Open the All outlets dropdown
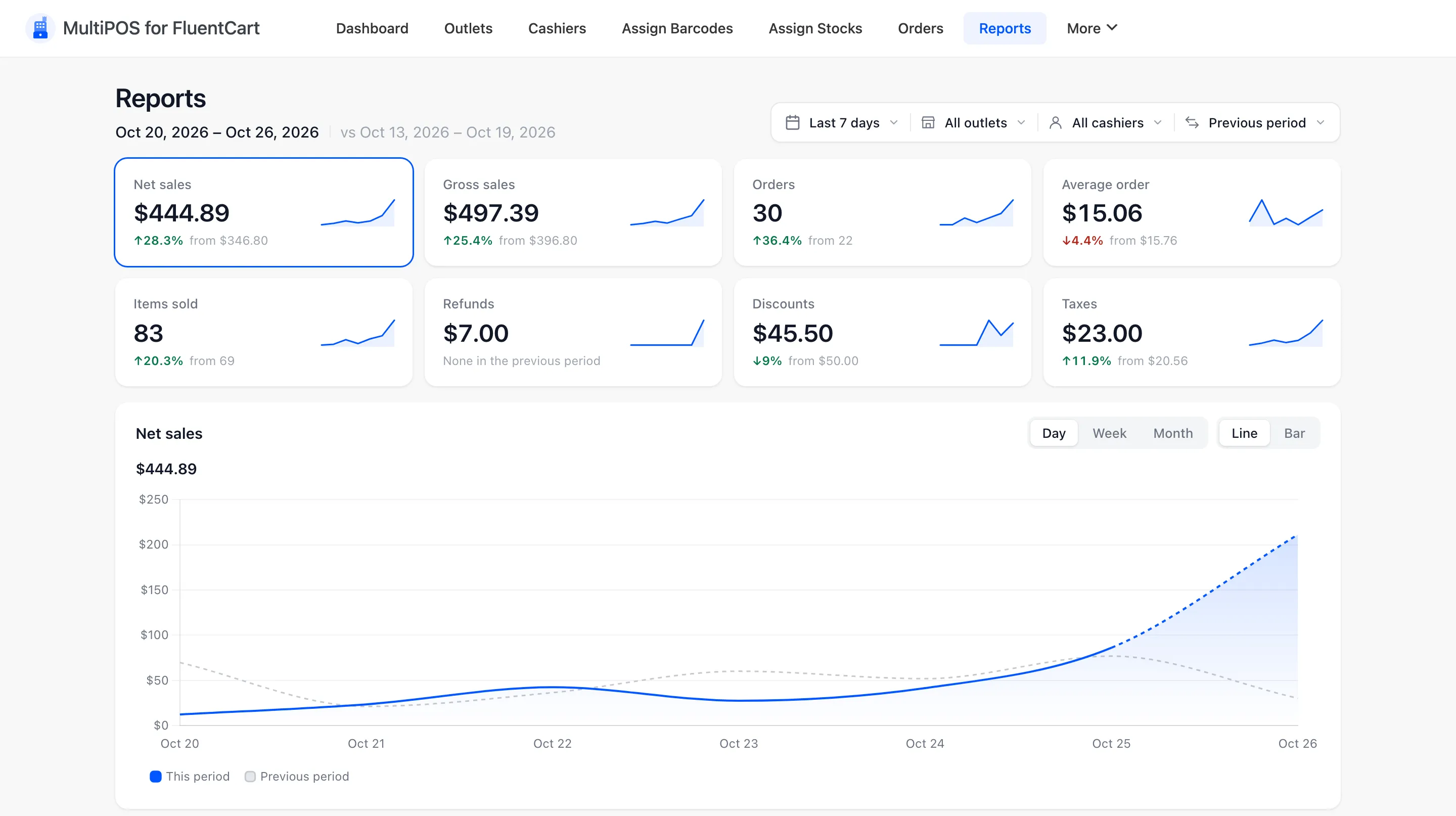Screen dimensions: 1456x816 pyautogui.click(x=973, y=123)
